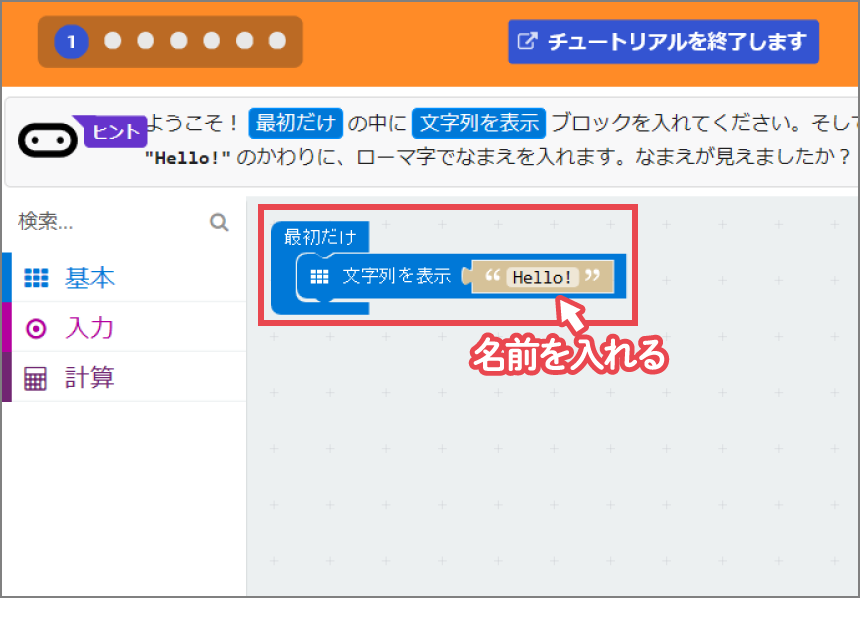Click the micro:bit face avatar icon

pyautogui.click(x=47, y=139)
